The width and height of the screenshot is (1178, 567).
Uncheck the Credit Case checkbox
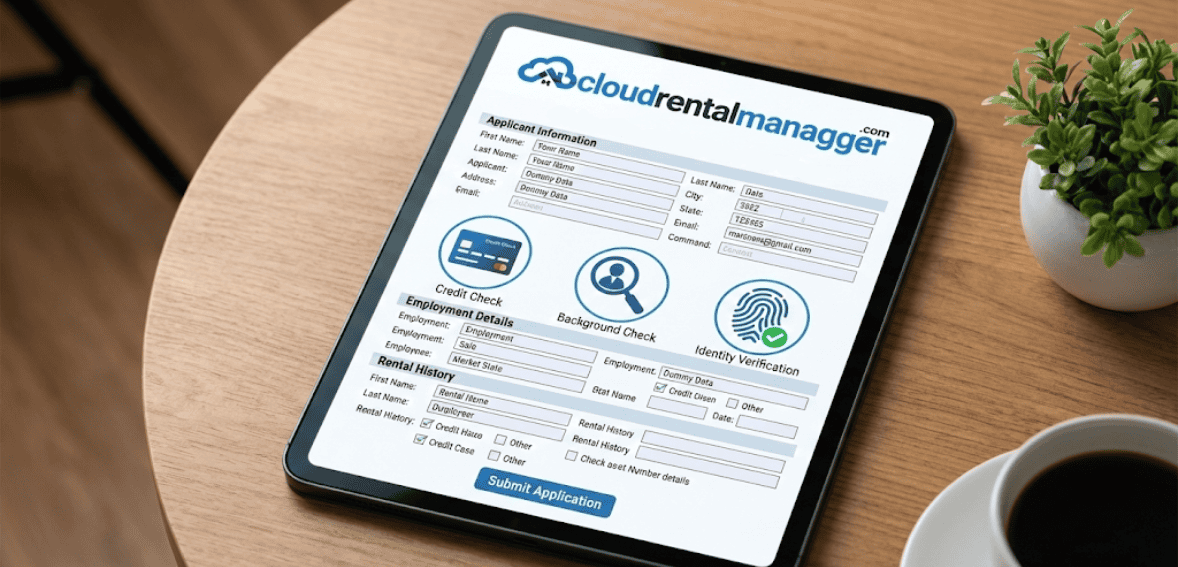419,439
